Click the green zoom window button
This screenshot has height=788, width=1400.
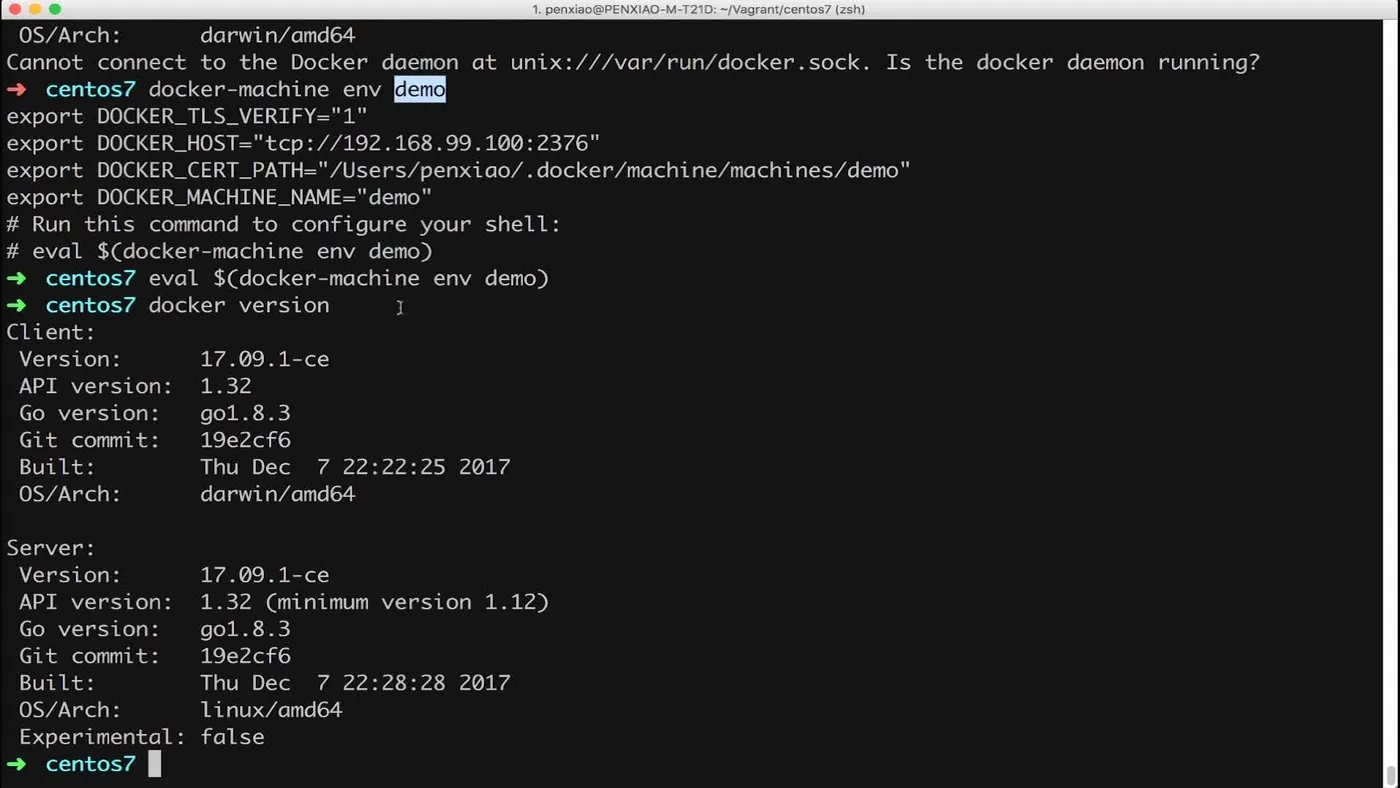tap(54, 9)
